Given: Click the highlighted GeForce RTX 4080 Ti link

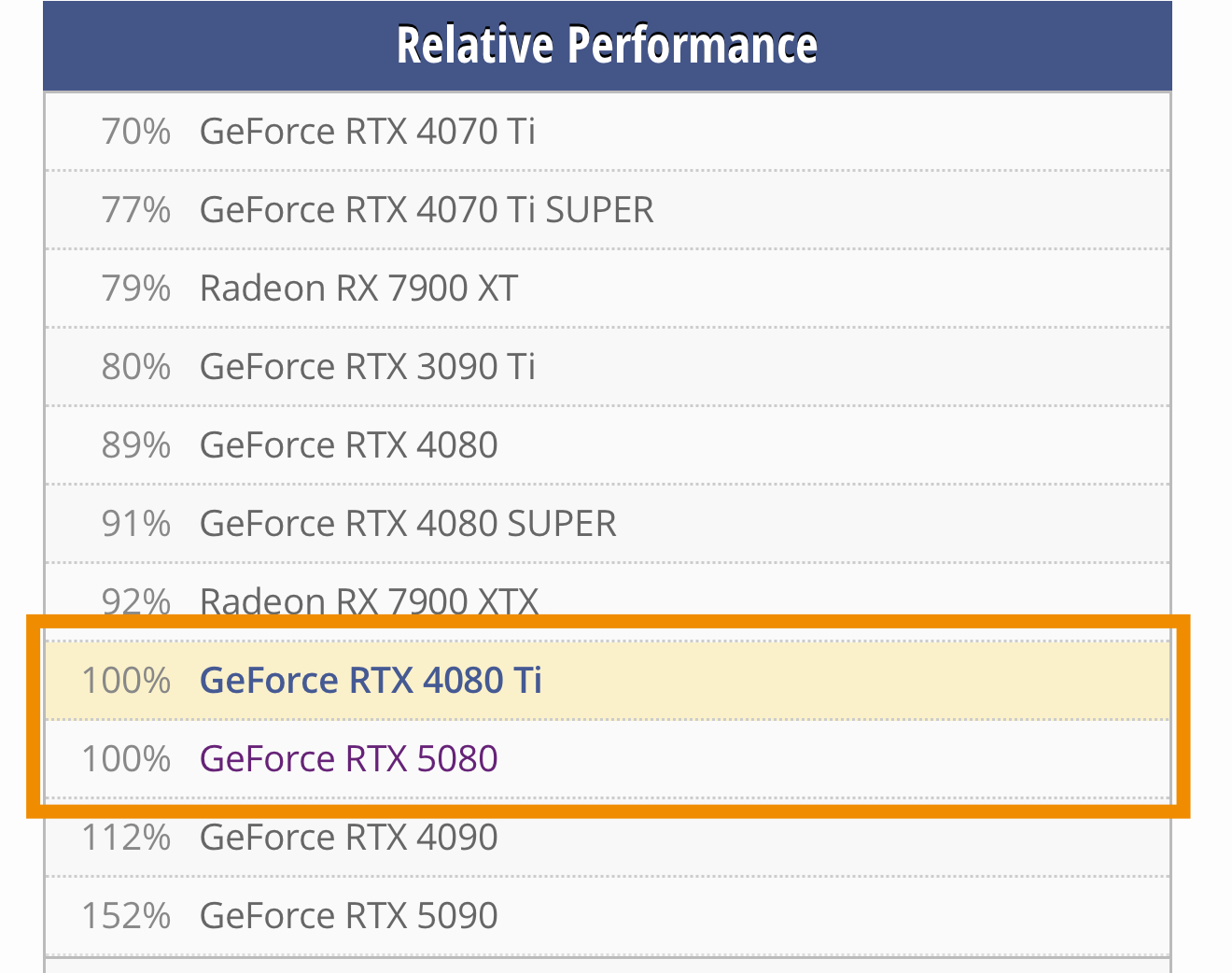Looking at the screenshot, I should (371, 681).
